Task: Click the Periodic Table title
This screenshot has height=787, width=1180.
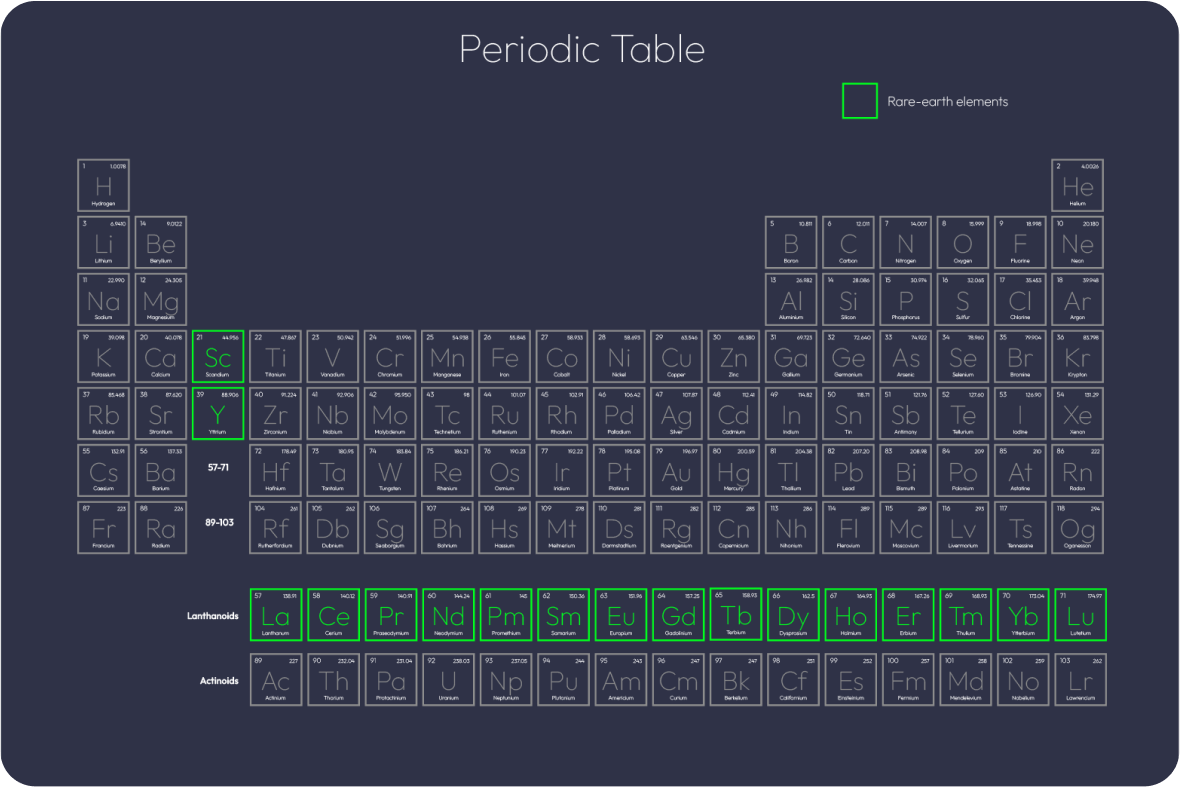Action: point(582,49)
